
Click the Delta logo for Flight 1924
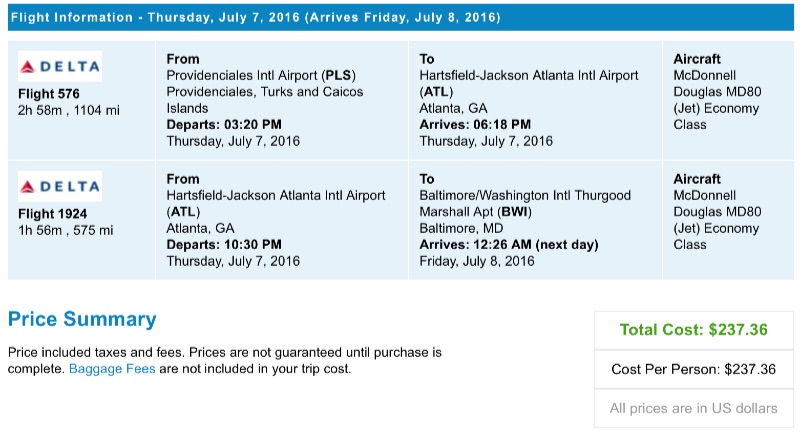60,187
